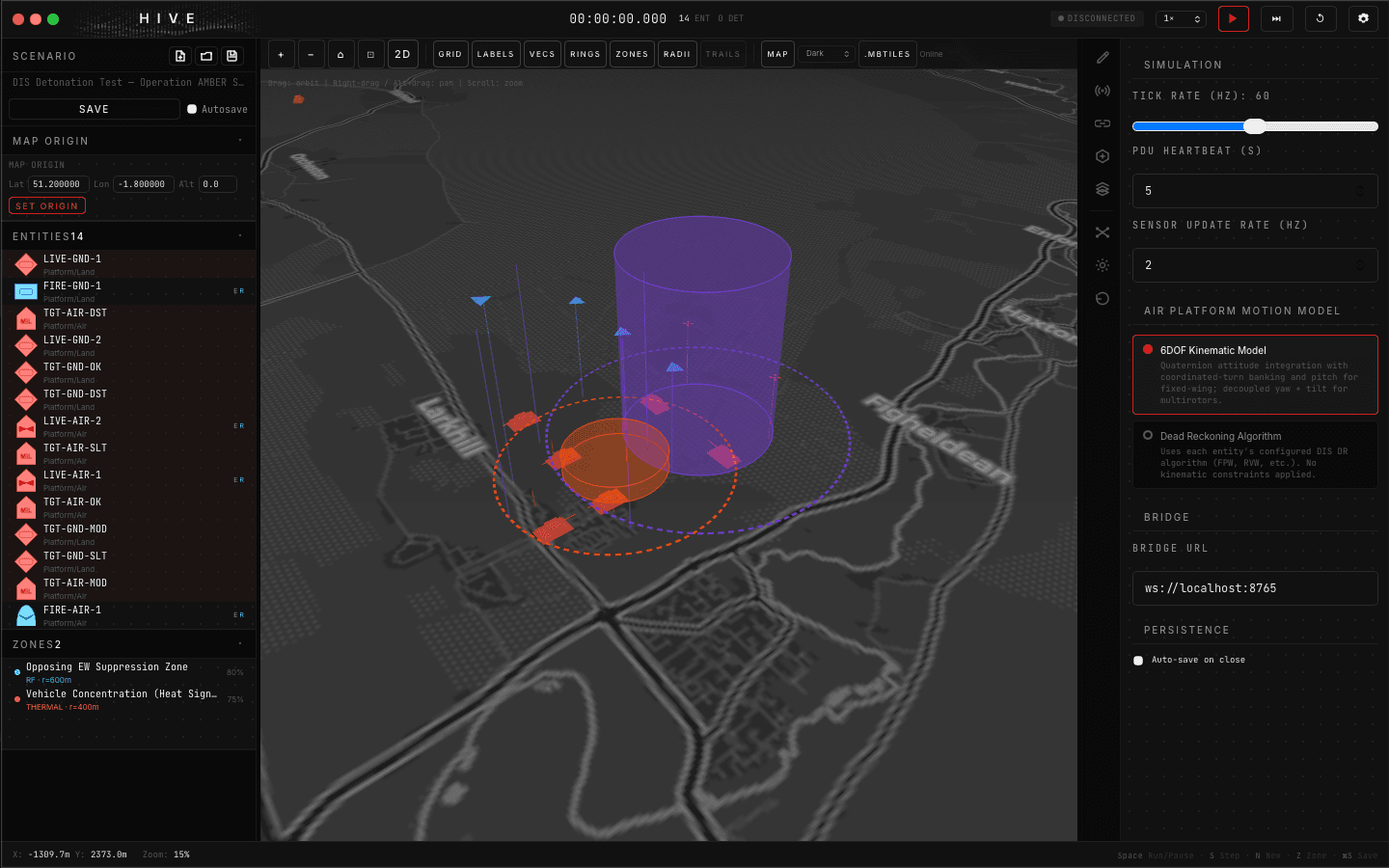Open the broadcast signal panel

(1103, 91)
